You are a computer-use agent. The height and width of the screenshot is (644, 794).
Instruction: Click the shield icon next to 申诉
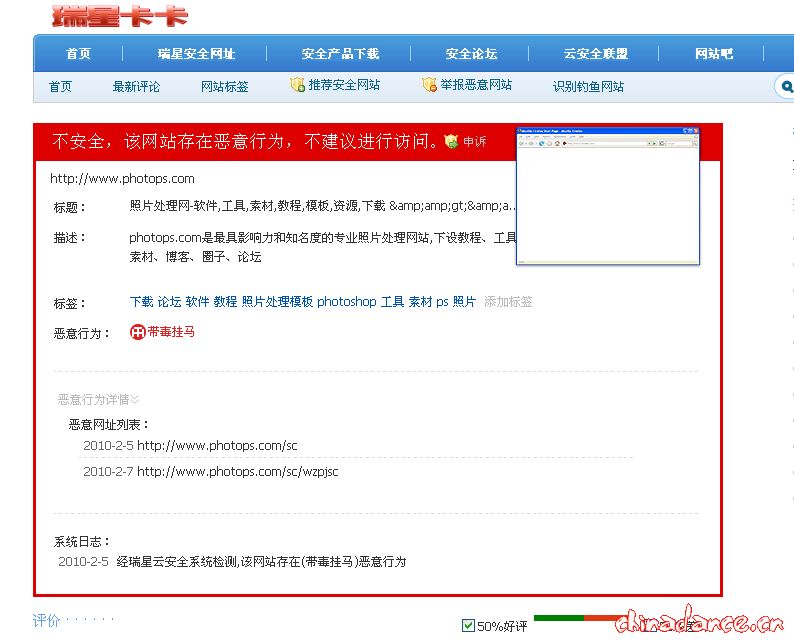coord(451,141)
